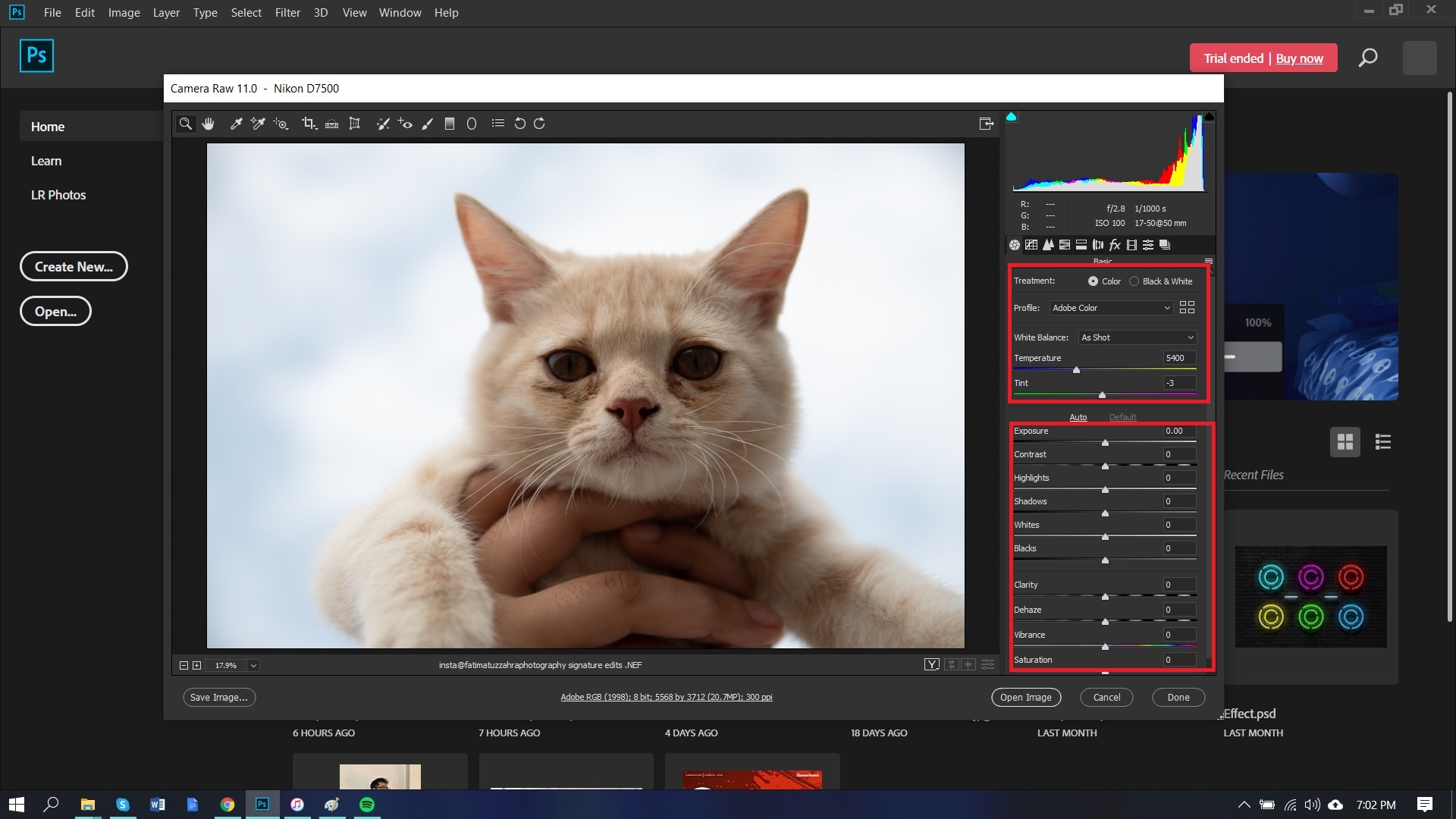The width and height of the screenshot is (1456, 819).
Task: Open the White Balance As Shot dropdown
Action: click(1137, 337)
